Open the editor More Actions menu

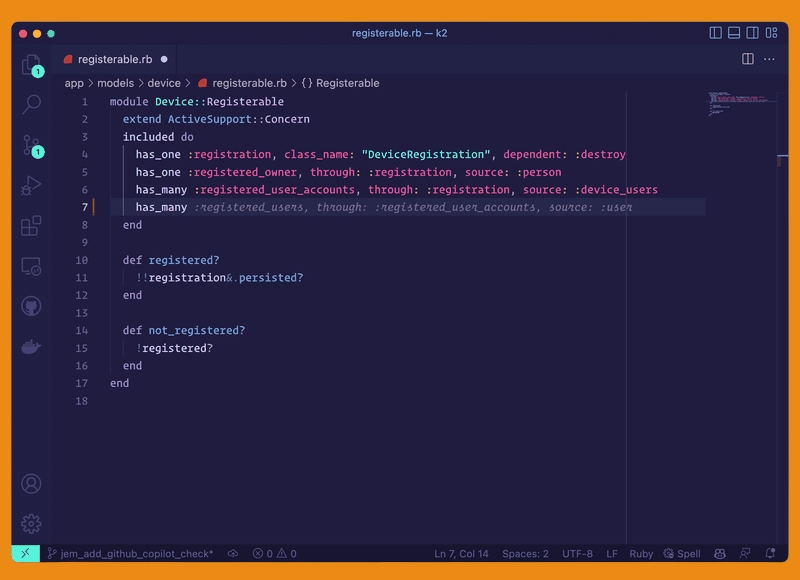coord(769,59)
